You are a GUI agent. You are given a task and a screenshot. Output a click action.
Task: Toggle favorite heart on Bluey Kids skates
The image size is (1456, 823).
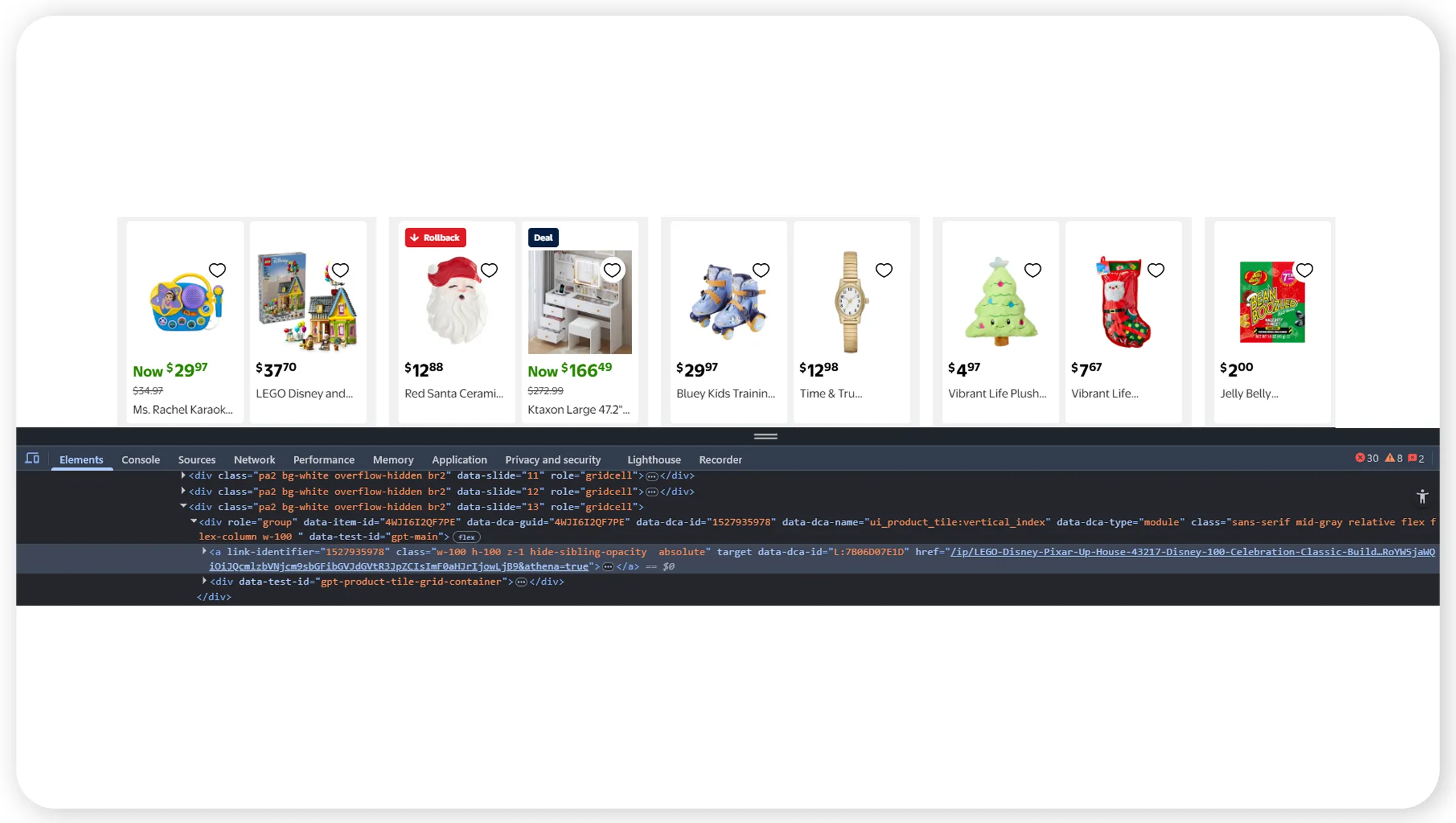pos(761,270)
